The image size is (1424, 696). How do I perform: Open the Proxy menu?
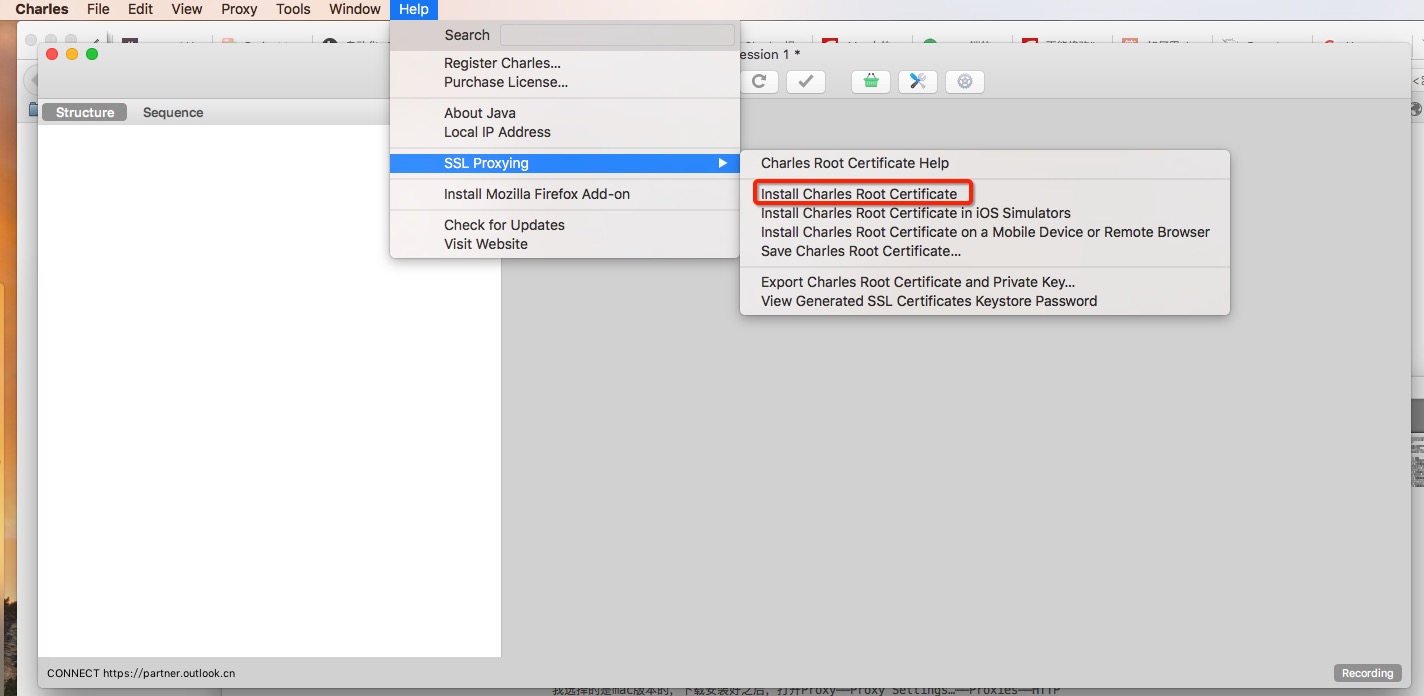tap(240, 9)
